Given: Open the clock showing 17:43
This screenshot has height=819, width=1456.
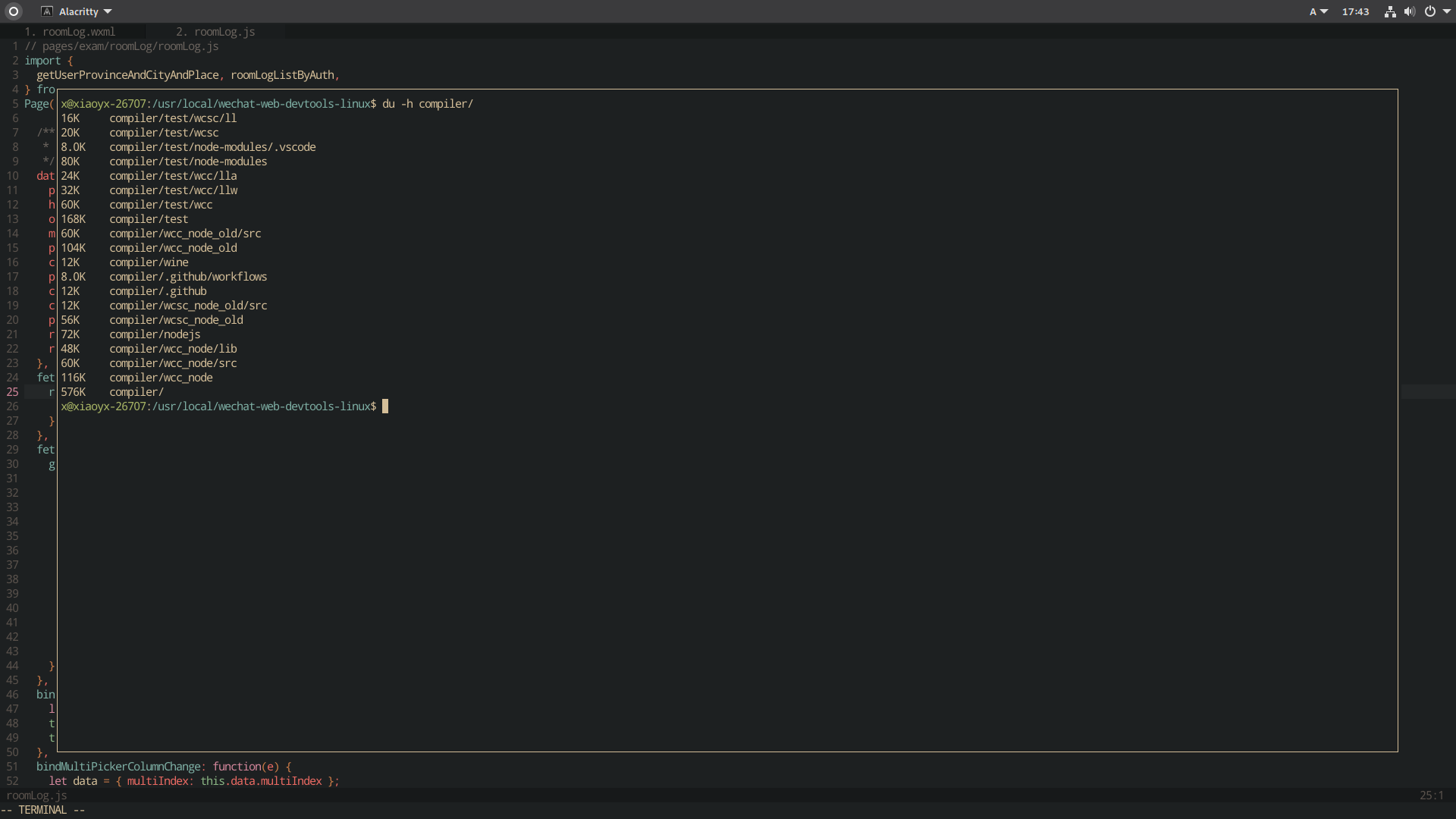Looking at the screenshot, I should point(1355,11).
